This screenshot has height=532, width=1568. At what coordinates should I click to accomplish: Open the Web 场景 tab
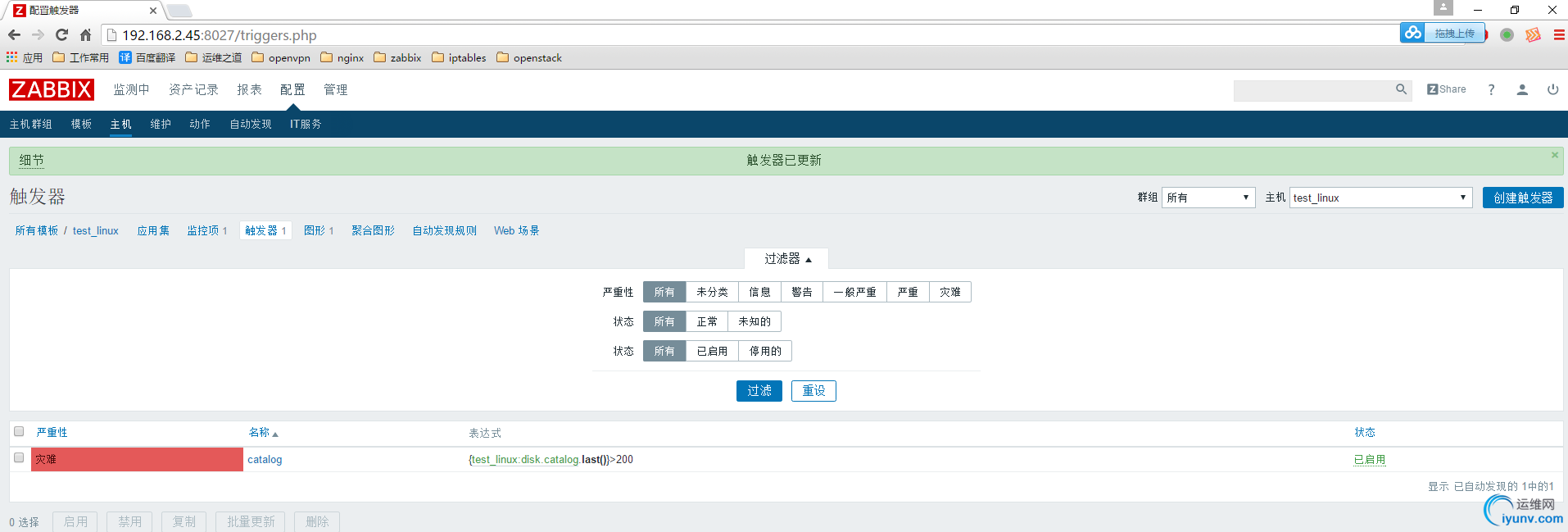516,230
